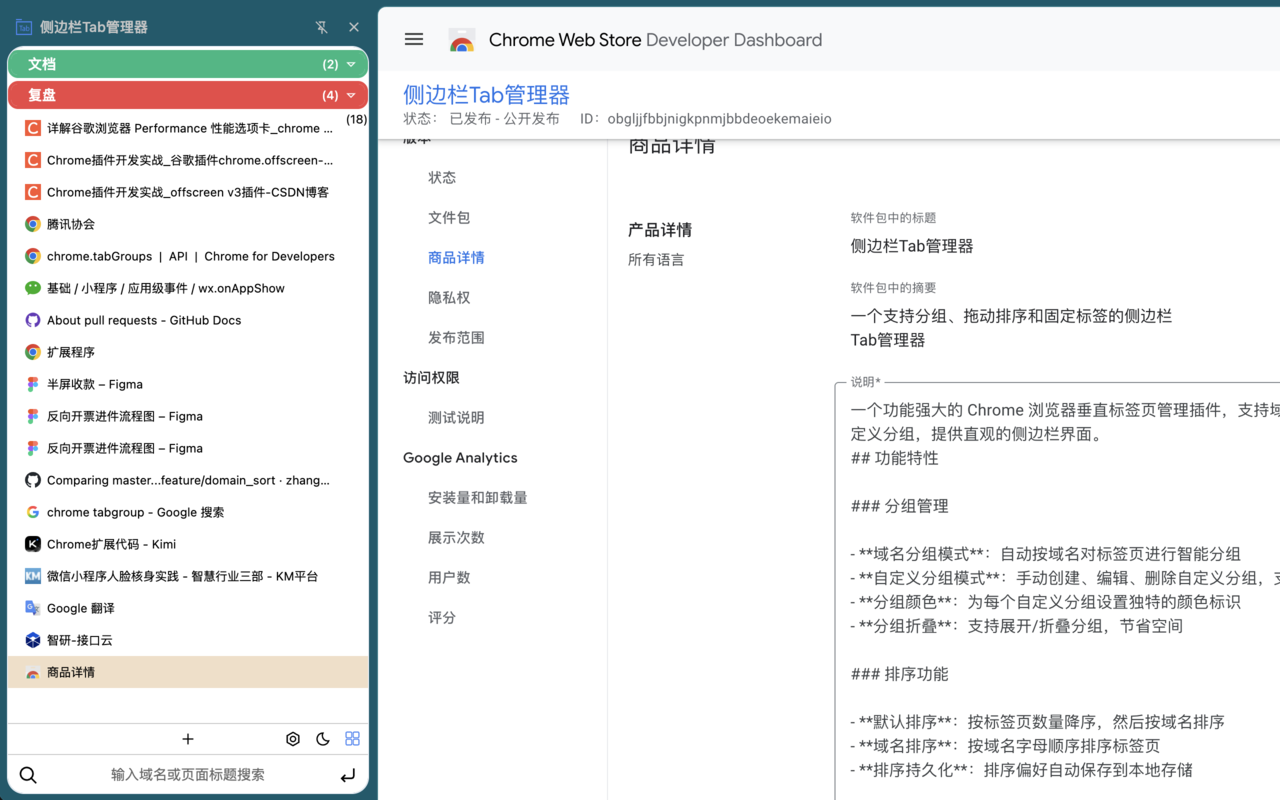Collapse the 复盘 group via its chevron
The height and width of the screenshot is (800, 1280).
pyautogui.click(x=353, y=95)
